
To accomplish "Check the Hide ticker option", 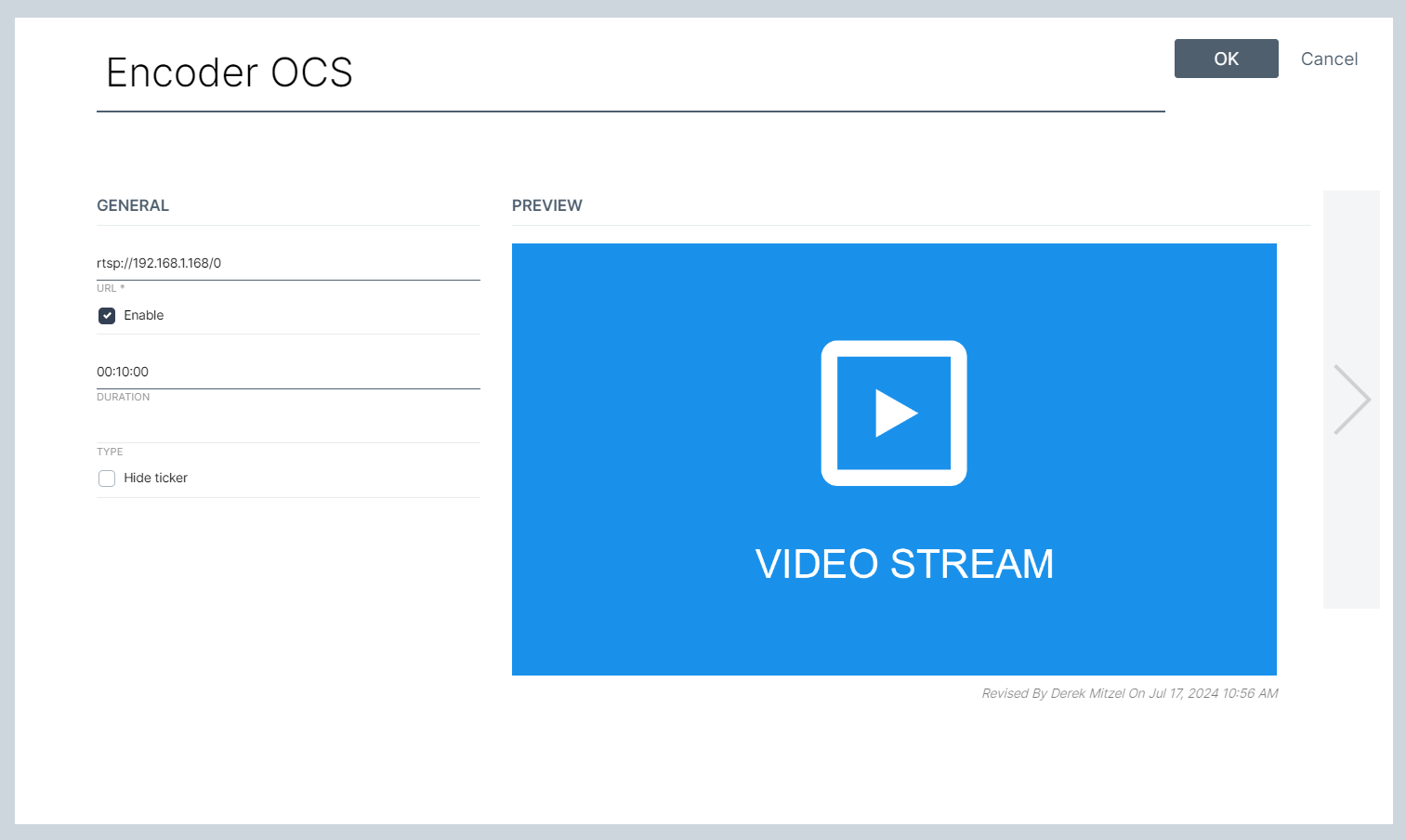I will pos(107,478).
